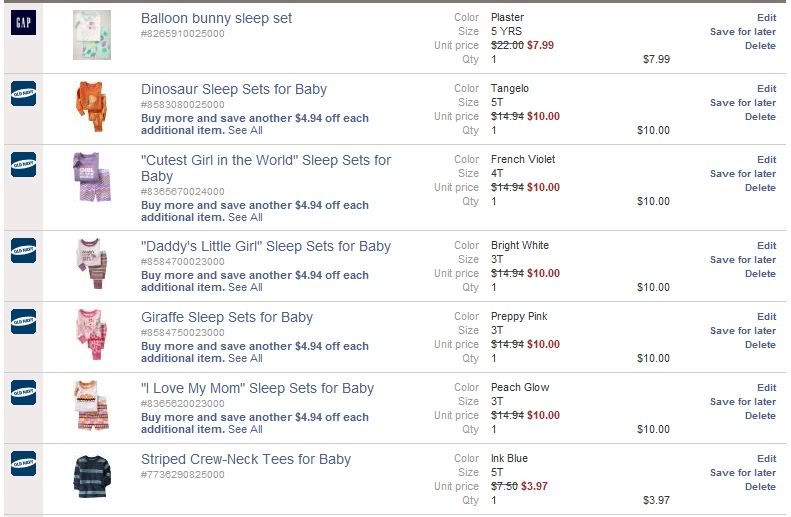Open the Striped Crew-Neck Tees thumbnail image
This screenshot has width=791, height=517.
(x=92, y=476)
